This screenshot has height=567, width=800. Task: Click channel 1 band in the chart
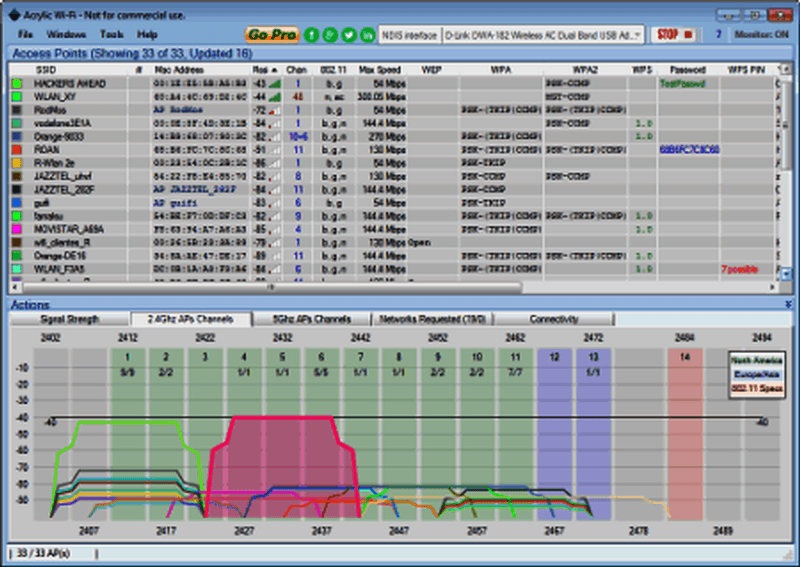pyautogui.click(x=128, y=434)
